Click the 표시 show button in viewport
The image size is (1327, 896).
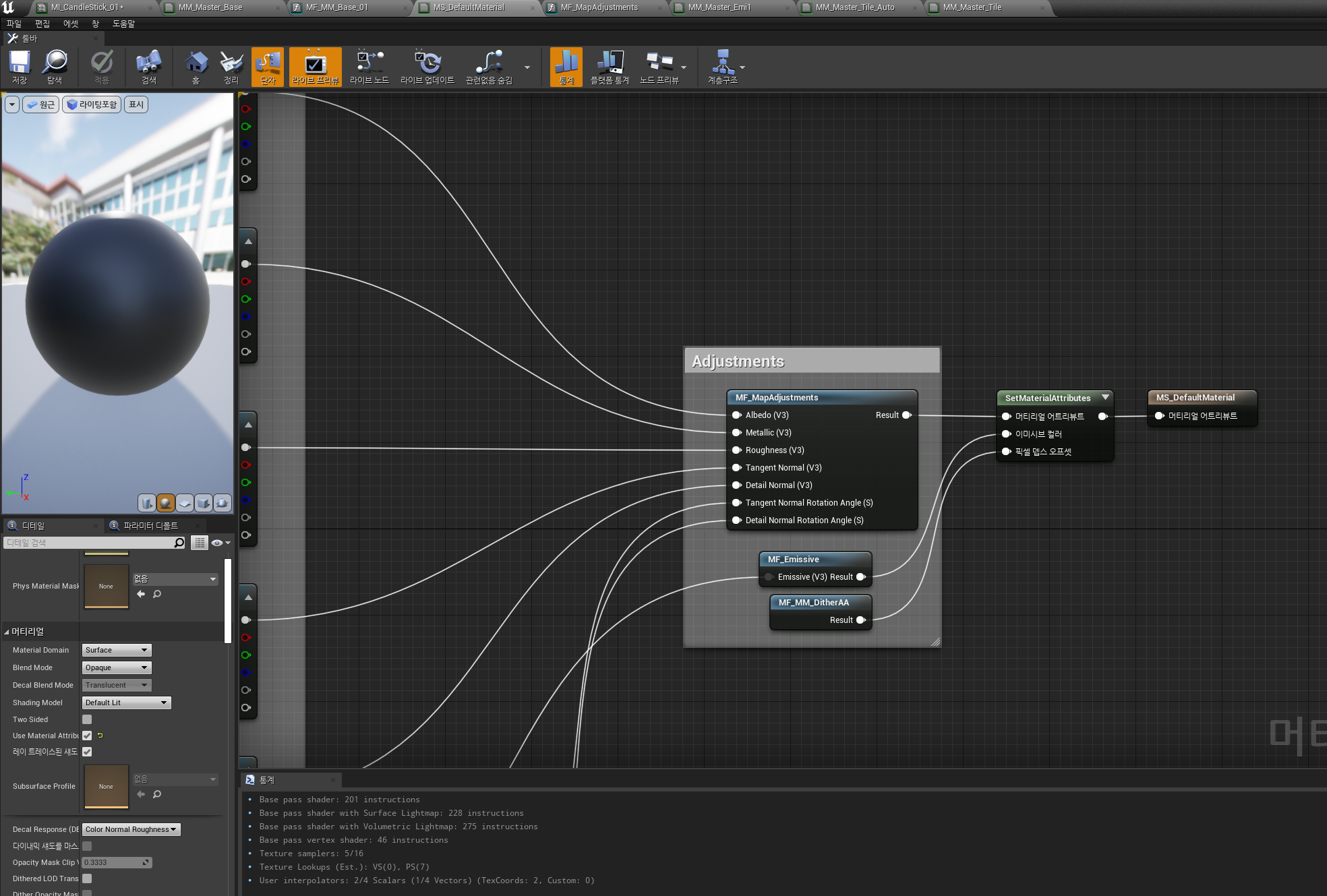(136, 104)
